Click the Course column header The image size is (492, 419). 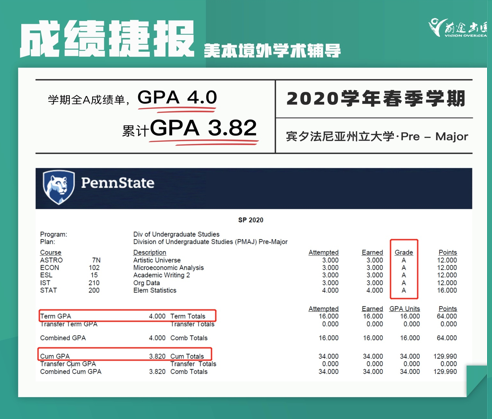point(51,252)
